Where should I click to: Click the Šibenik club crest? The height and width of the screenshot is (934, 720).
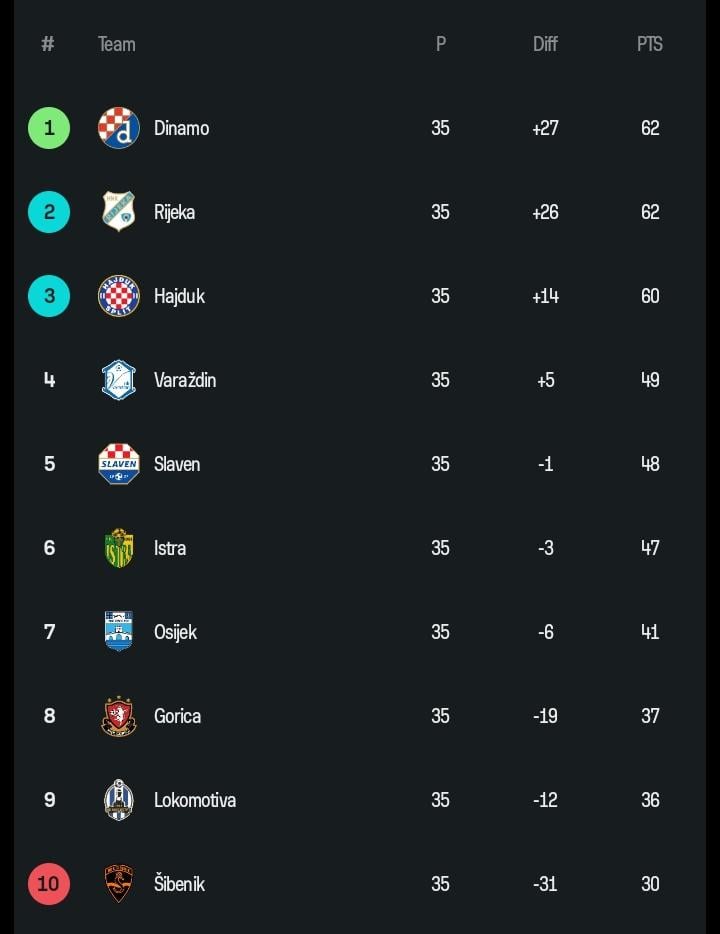(118, 884)
